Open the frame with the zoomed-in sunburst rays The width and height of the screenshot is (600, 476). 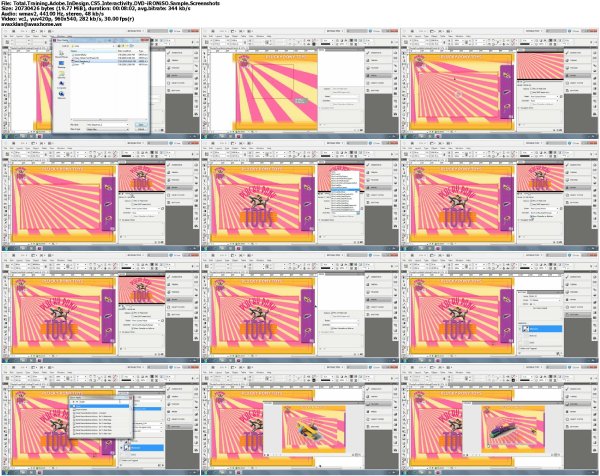point(300,83)
